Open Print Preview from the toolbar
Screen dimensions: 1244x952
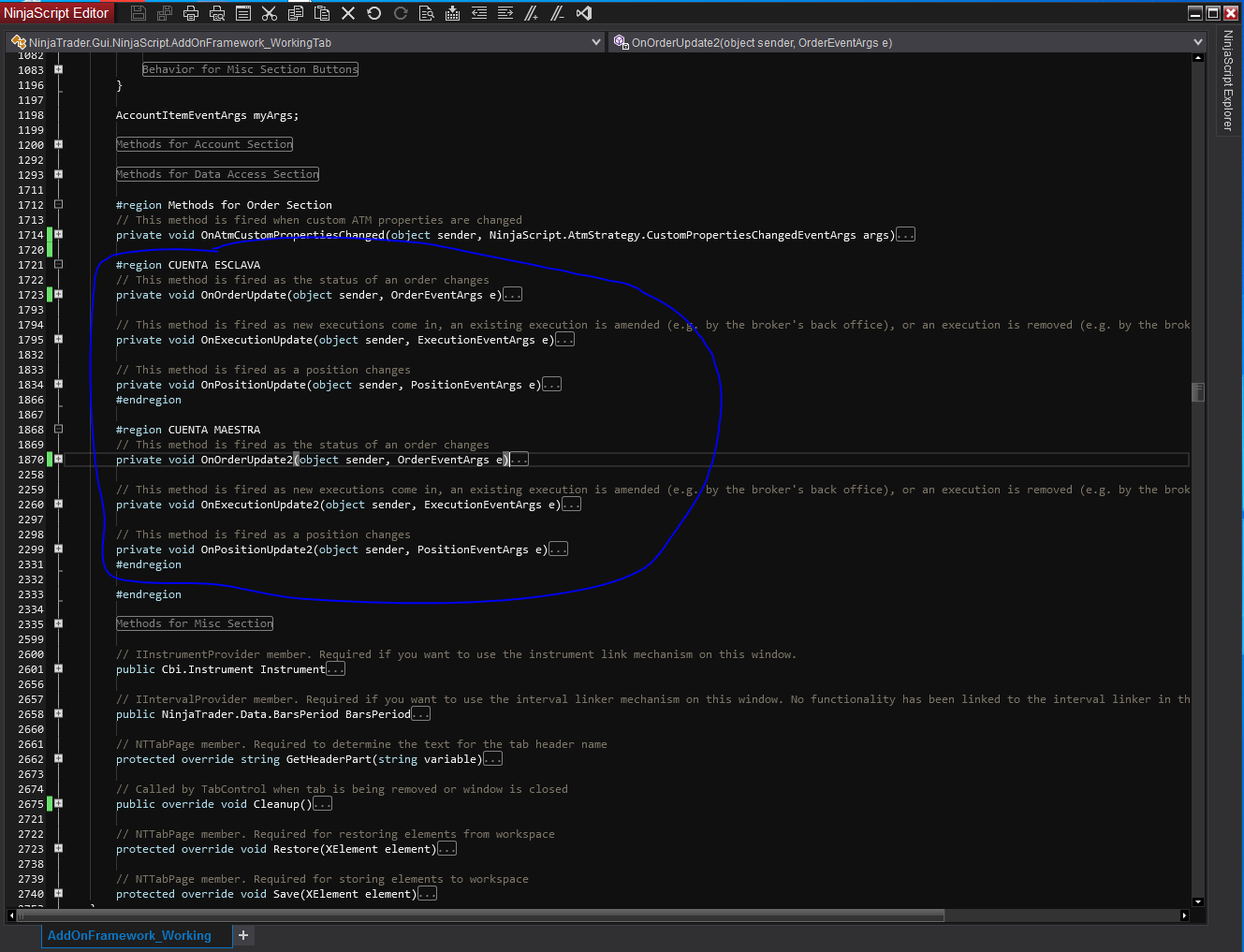click(217, 13)
